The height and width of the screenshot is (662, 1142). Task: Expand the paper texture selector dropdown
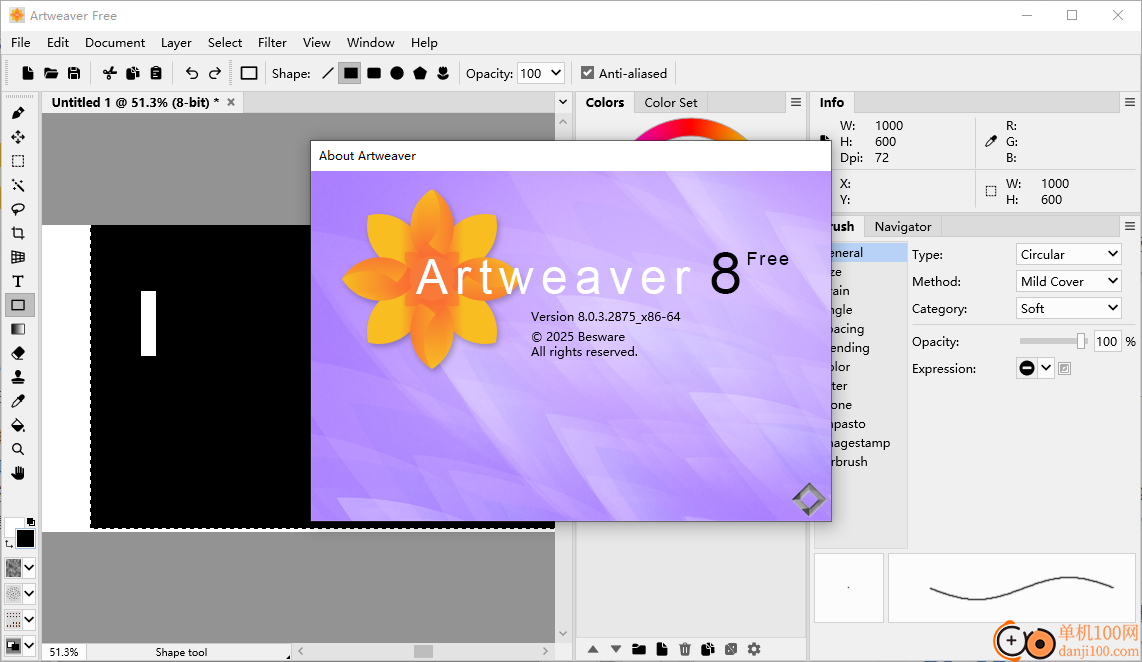[29, 567]
